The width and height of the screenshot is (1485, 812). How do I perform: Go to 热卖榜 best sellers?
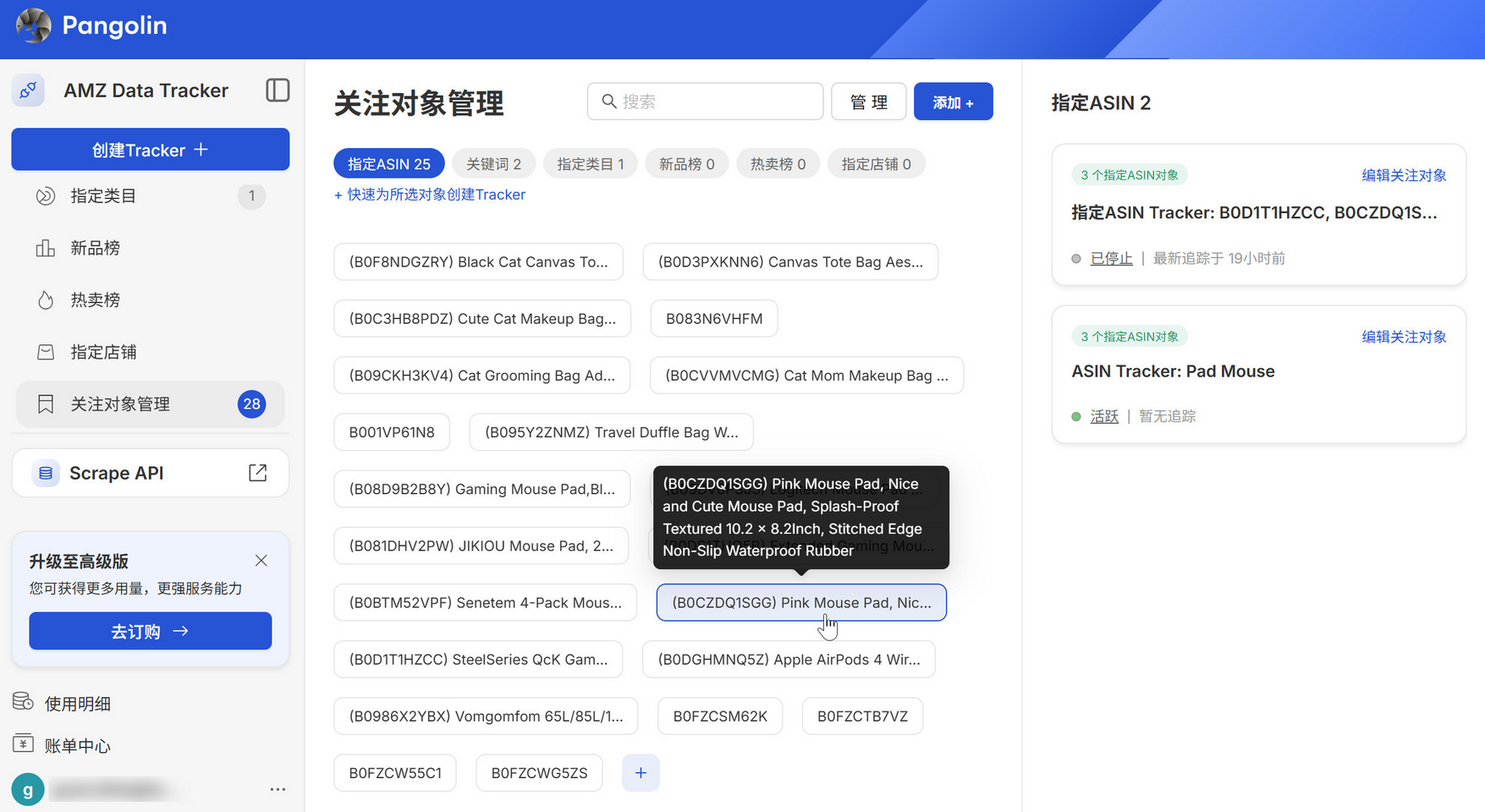pyautogui.click(x=95, y=300)
